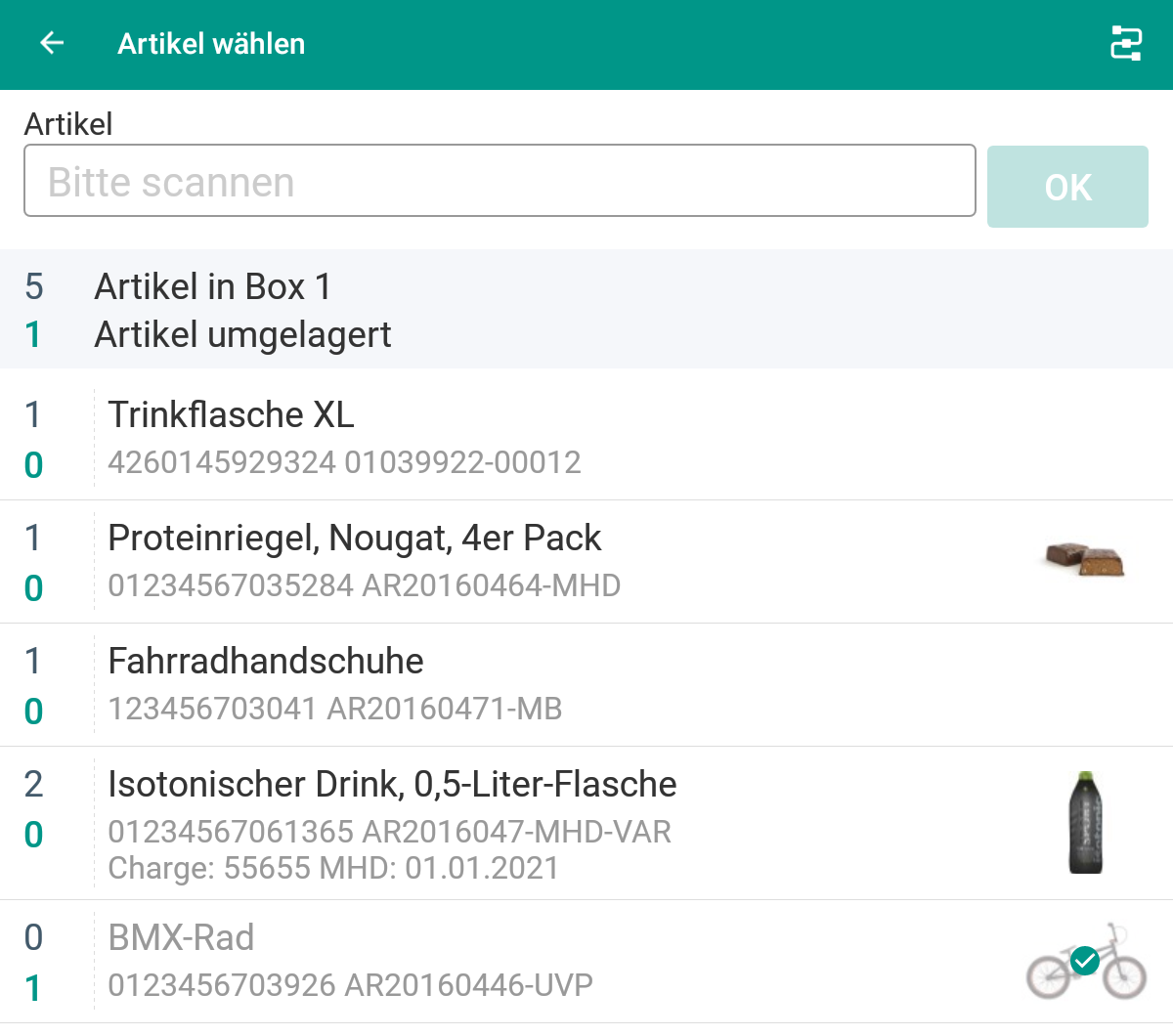This screenshot has width=1173, height=1036.
Task: Click the Charge 55655 MHD info line
Action: pyautogui.click(x=332, y=868)
